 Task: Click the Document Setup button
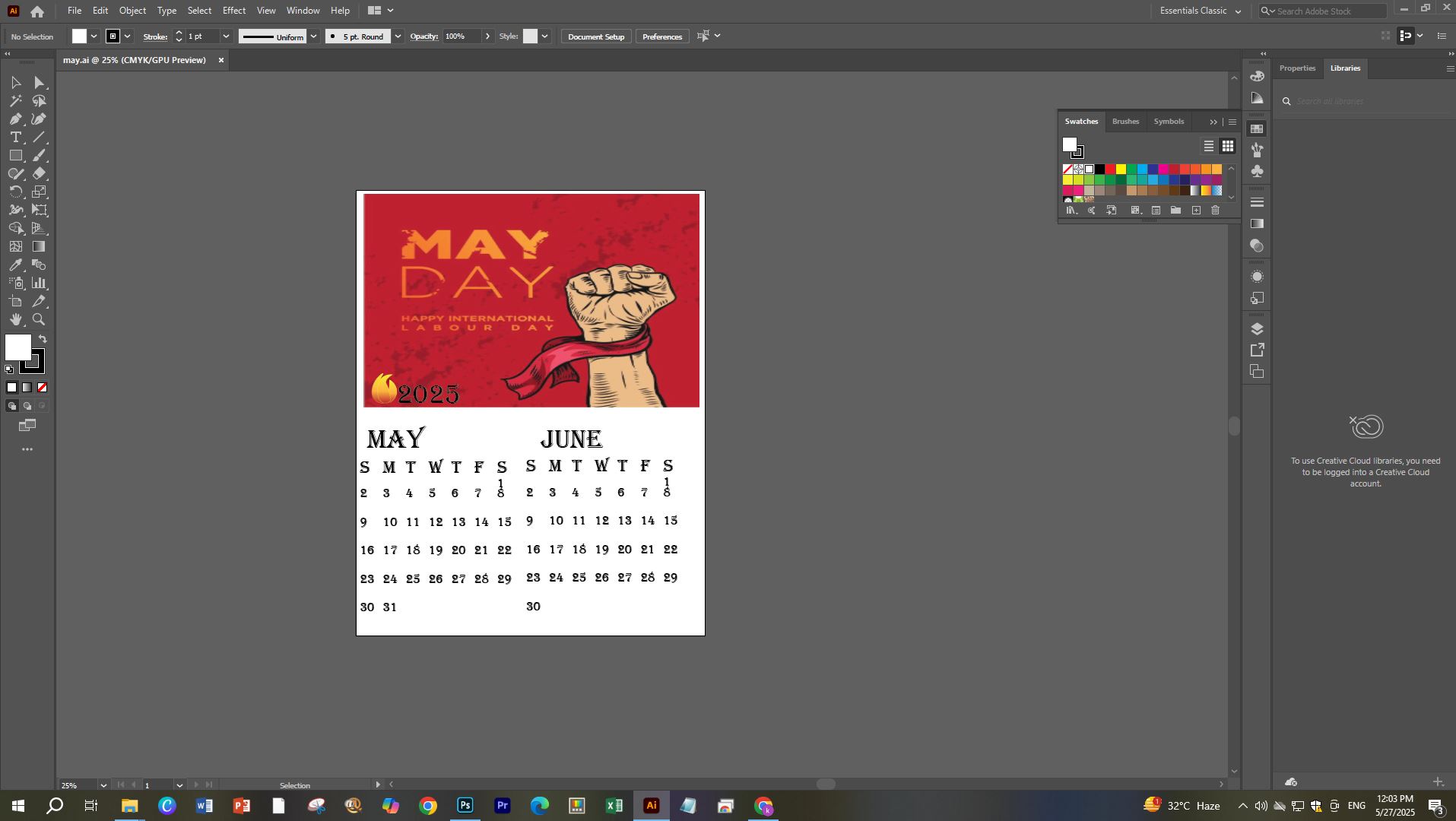coord(595,36)
